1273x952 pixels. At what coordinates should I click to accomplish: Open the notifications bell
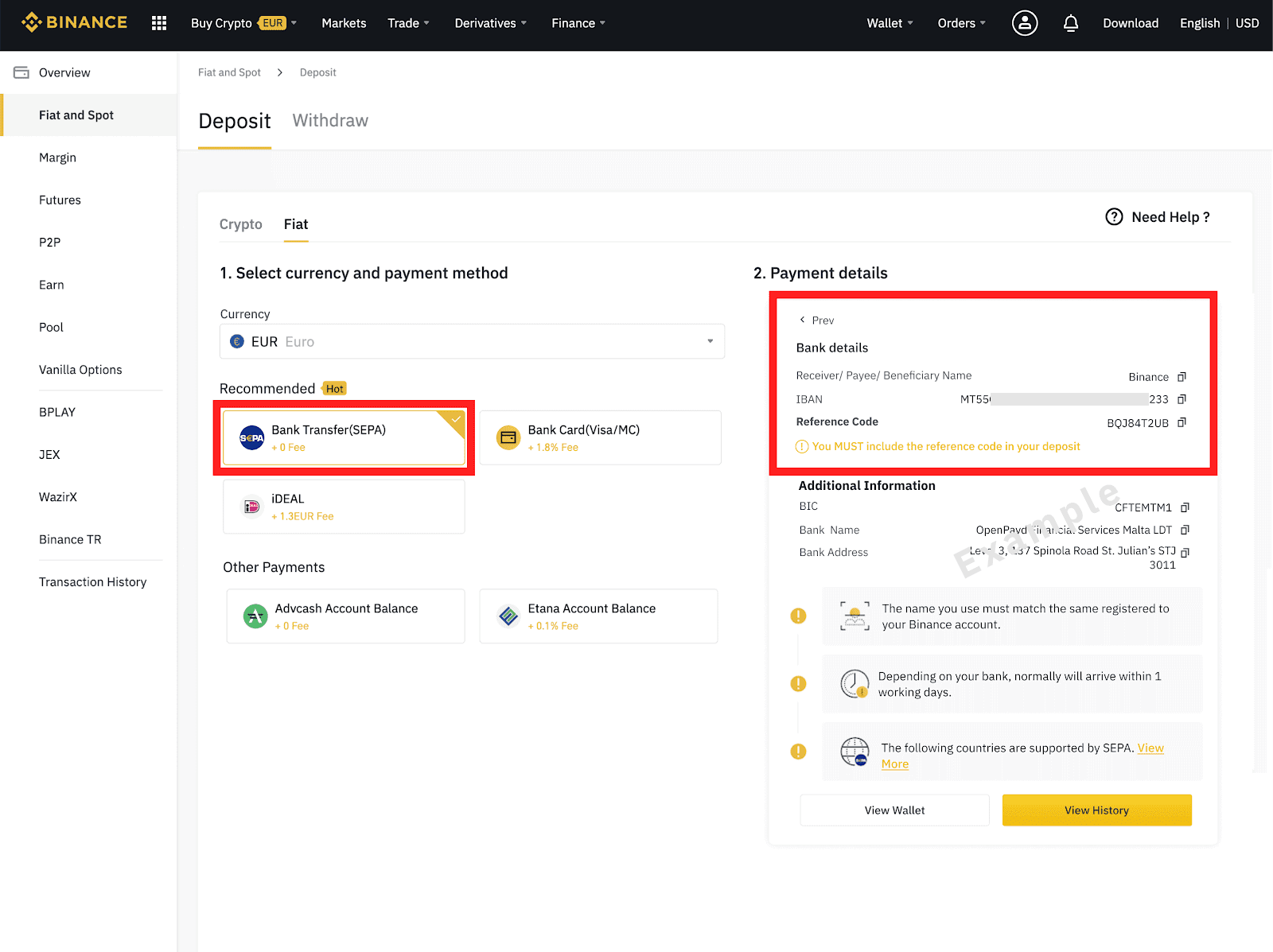(1071, 23)
